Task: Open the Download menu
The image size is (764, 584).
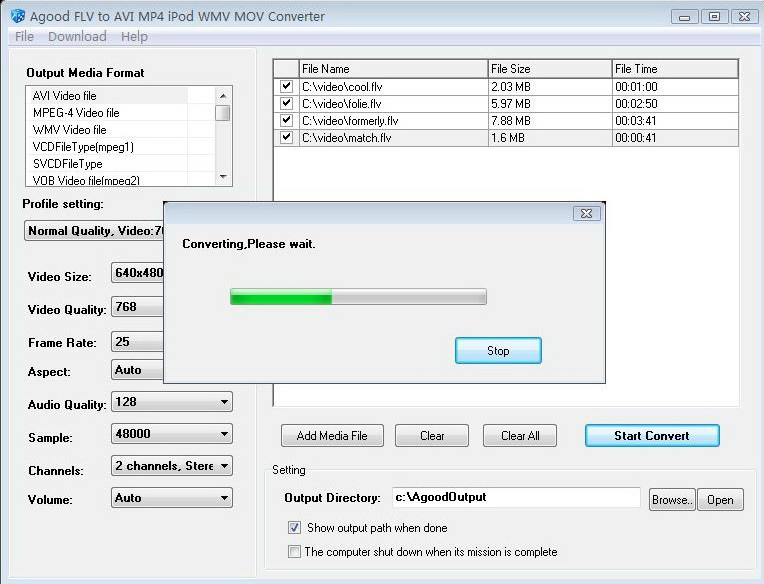Action: click(77, 37)
